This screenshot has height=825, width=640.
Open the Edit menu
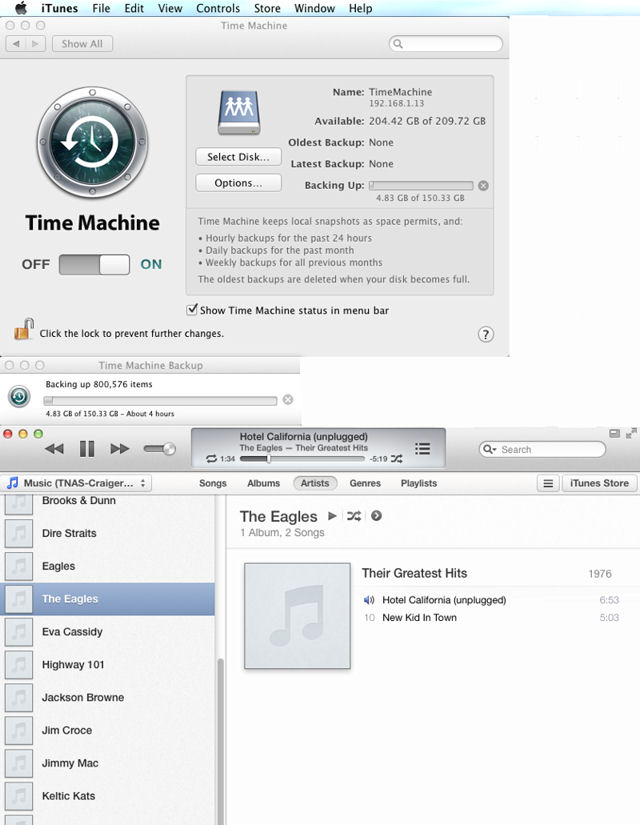[x=134, y=8]
